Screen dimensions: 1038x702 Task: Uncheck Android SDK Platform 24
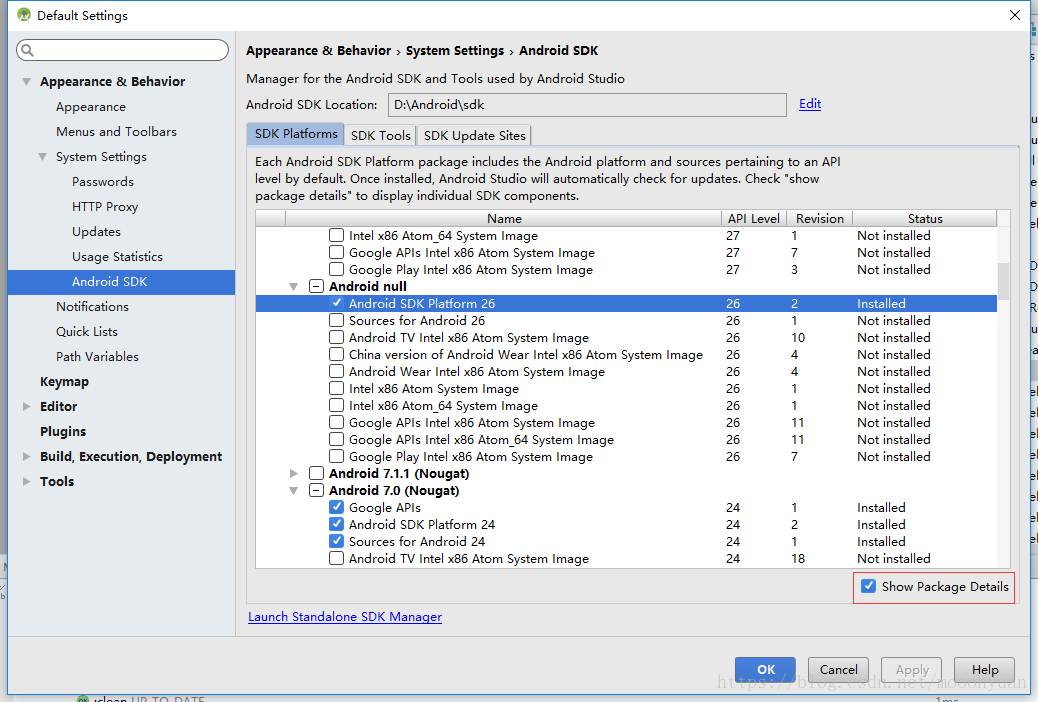[x=336, y=525]
